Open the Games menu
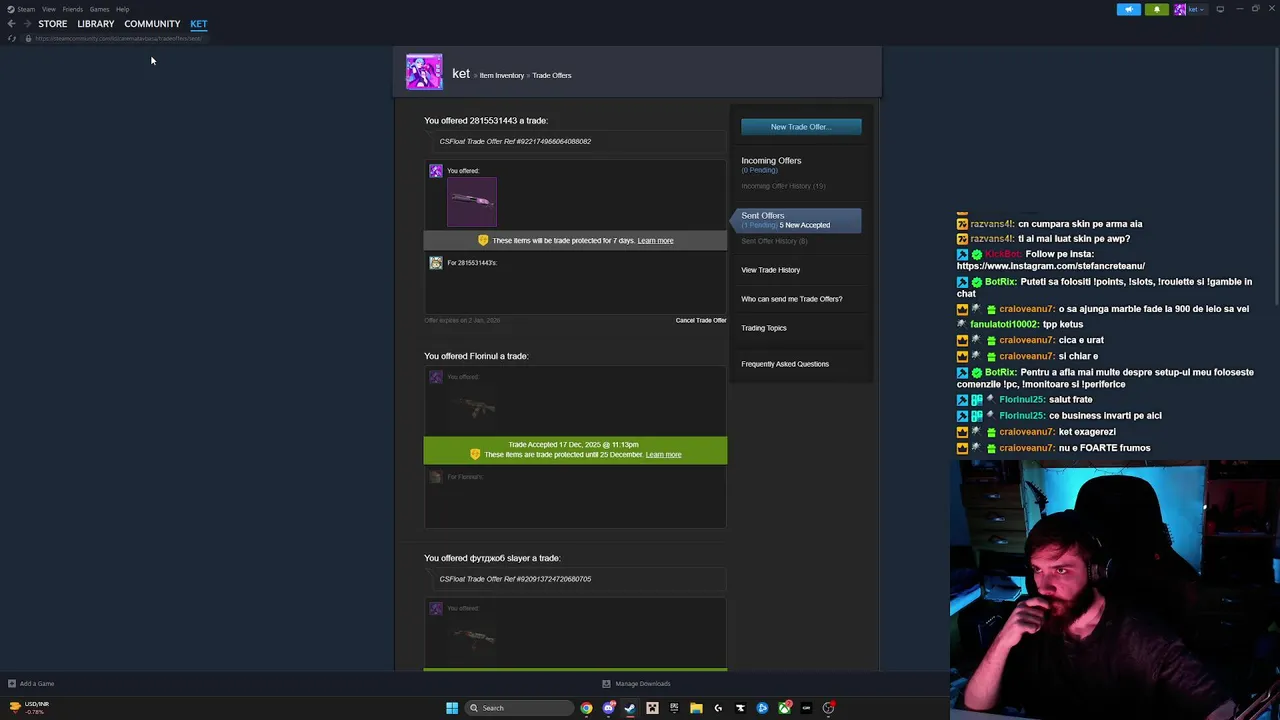Viewport: 1280px width, 720px height. click(x=99, y=9)
